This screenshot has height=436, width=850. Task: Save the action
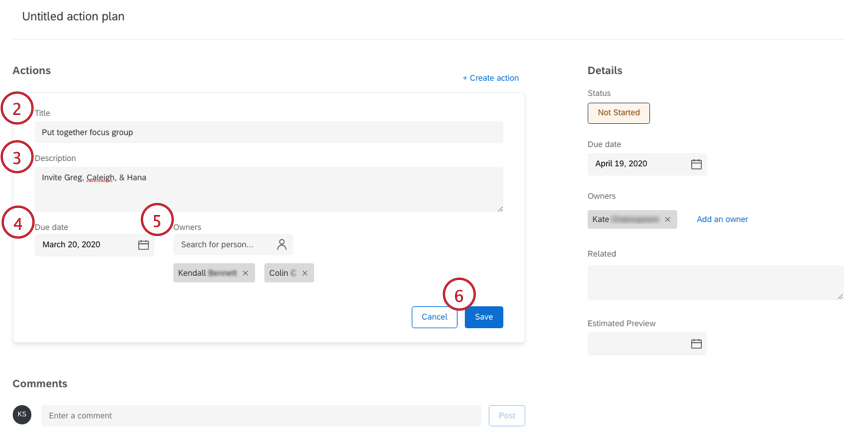click(x=483, y=317)
